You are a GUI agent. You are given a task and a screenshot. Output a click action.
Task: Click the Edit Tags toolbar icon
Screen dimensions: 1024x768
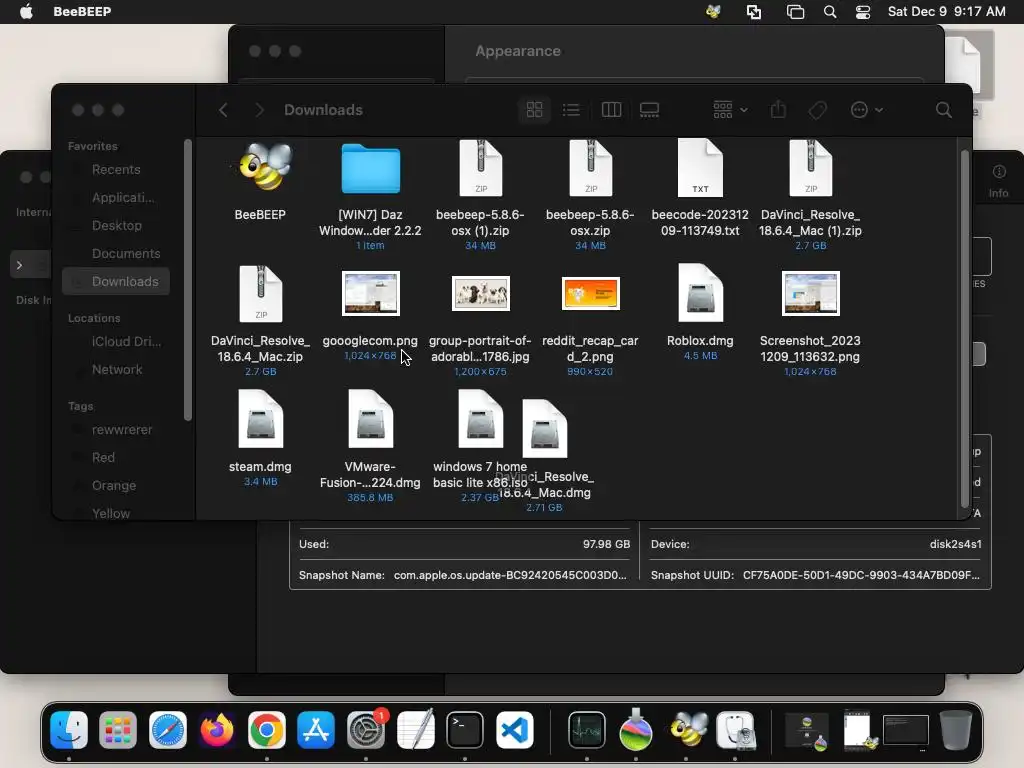(x=817, y=110)
